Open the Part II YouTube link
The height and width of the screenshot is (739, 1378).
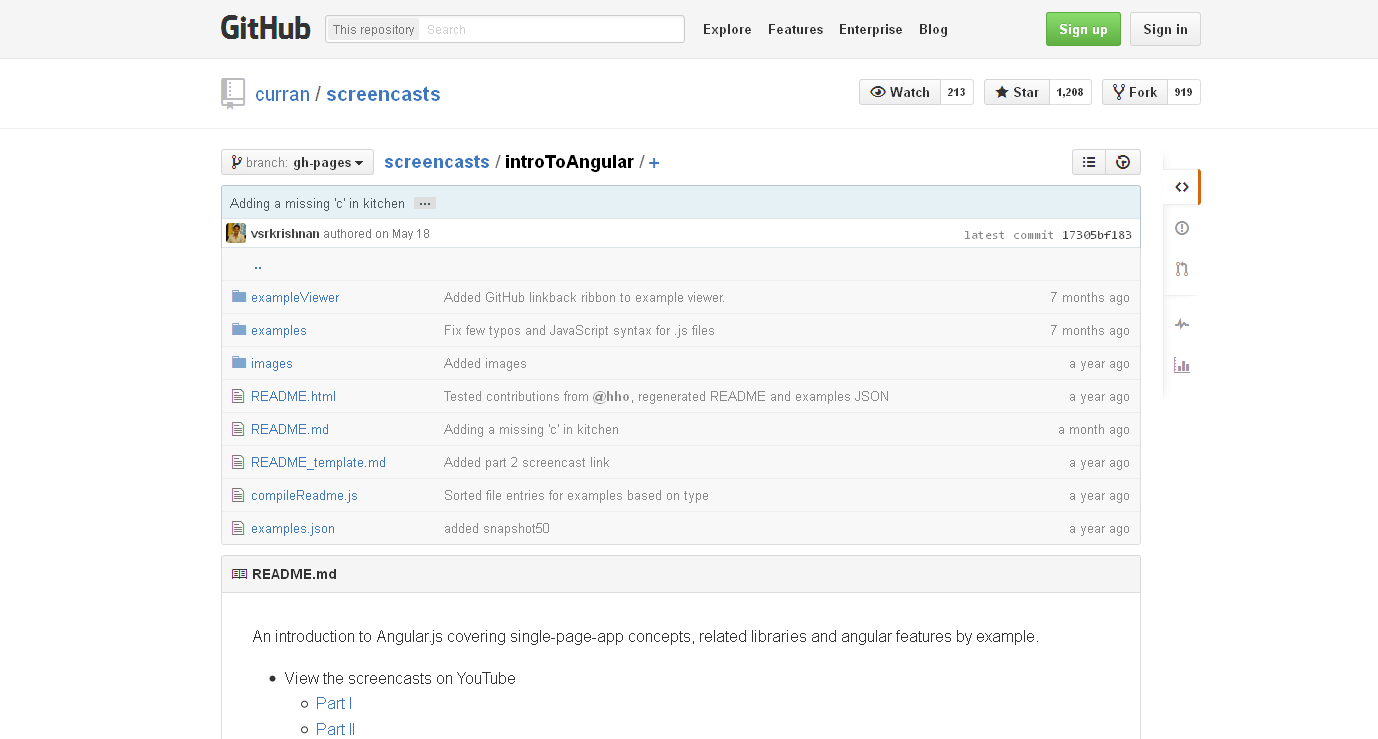pos(335,729)
